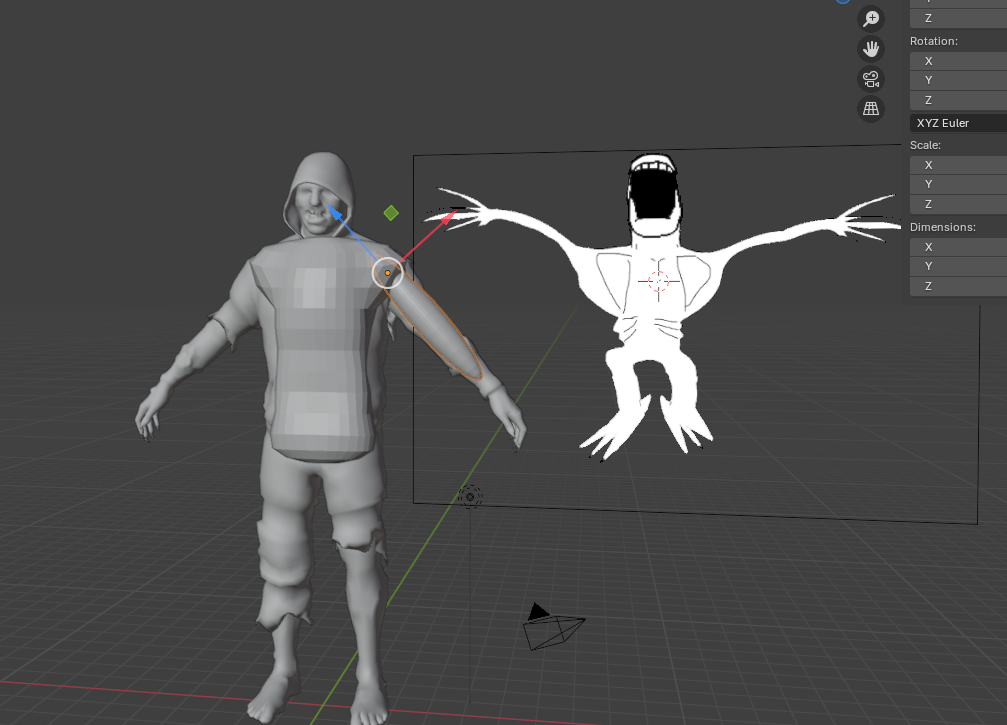1007x725 pixels.
Task: Select the point light object near grid
Action: pyautogui.click(x=470, y=496)
